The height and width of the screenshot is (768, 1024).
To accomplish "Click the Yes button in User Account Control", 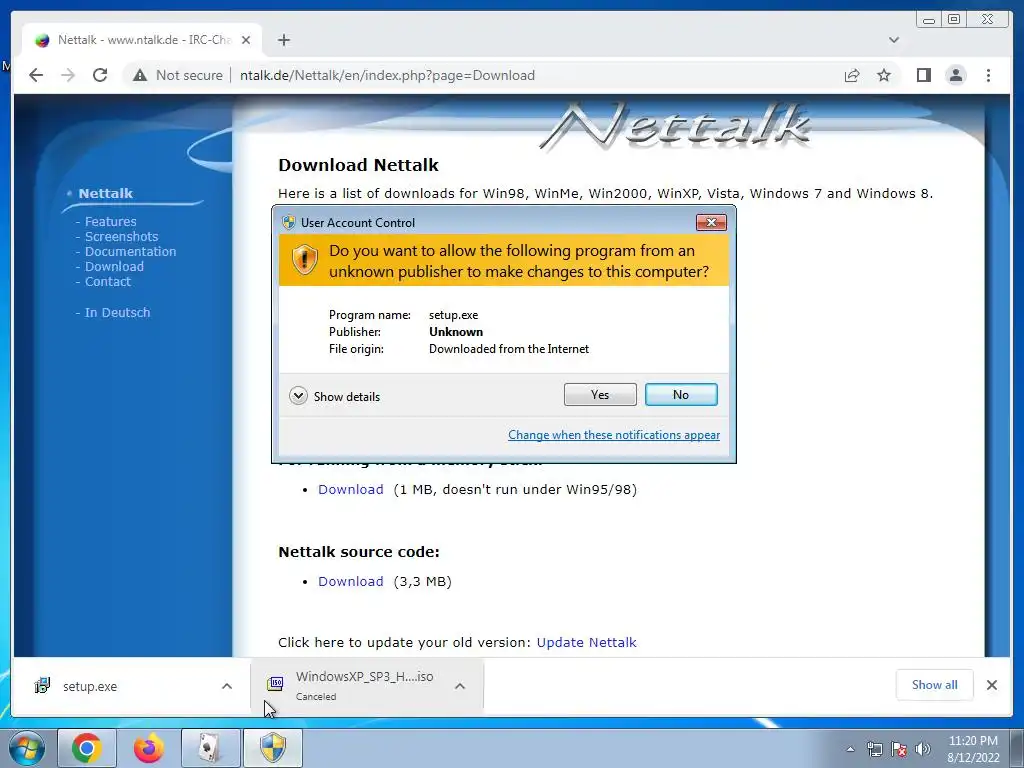I will pyautogui.click(x=600, y=394).
